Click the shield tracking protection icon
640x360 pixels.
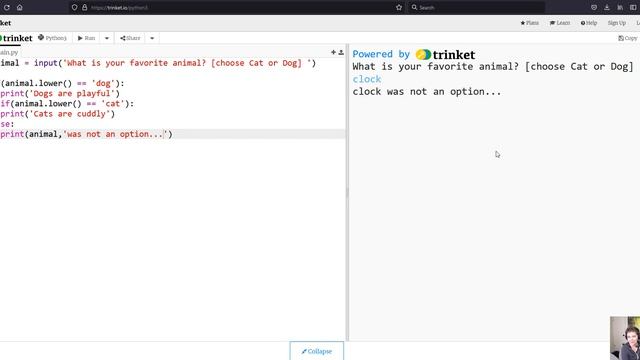pos(74,7)
